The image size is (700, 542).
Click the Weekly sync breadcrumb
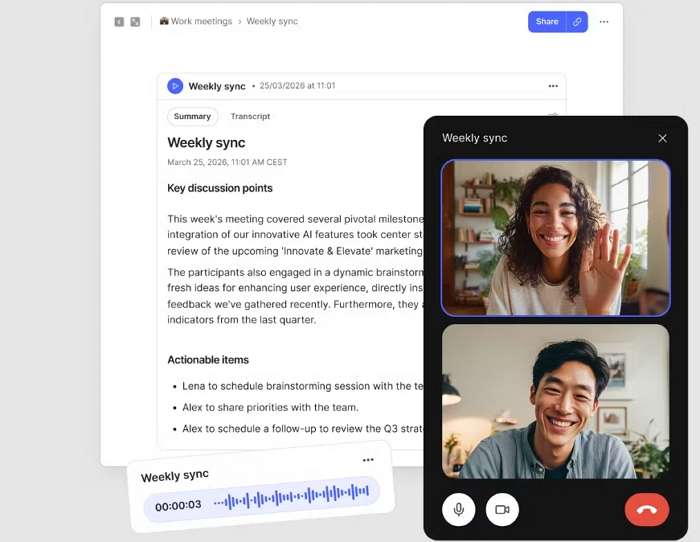click(x=272, y=21)
